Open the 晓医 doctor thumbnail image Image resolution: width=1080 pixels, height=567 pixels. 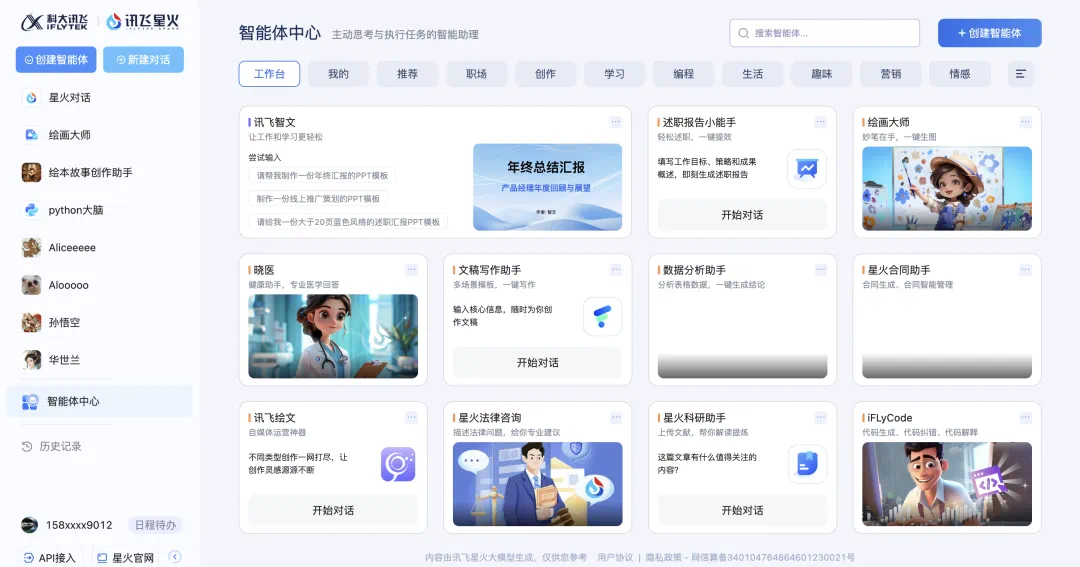(333, 336)
